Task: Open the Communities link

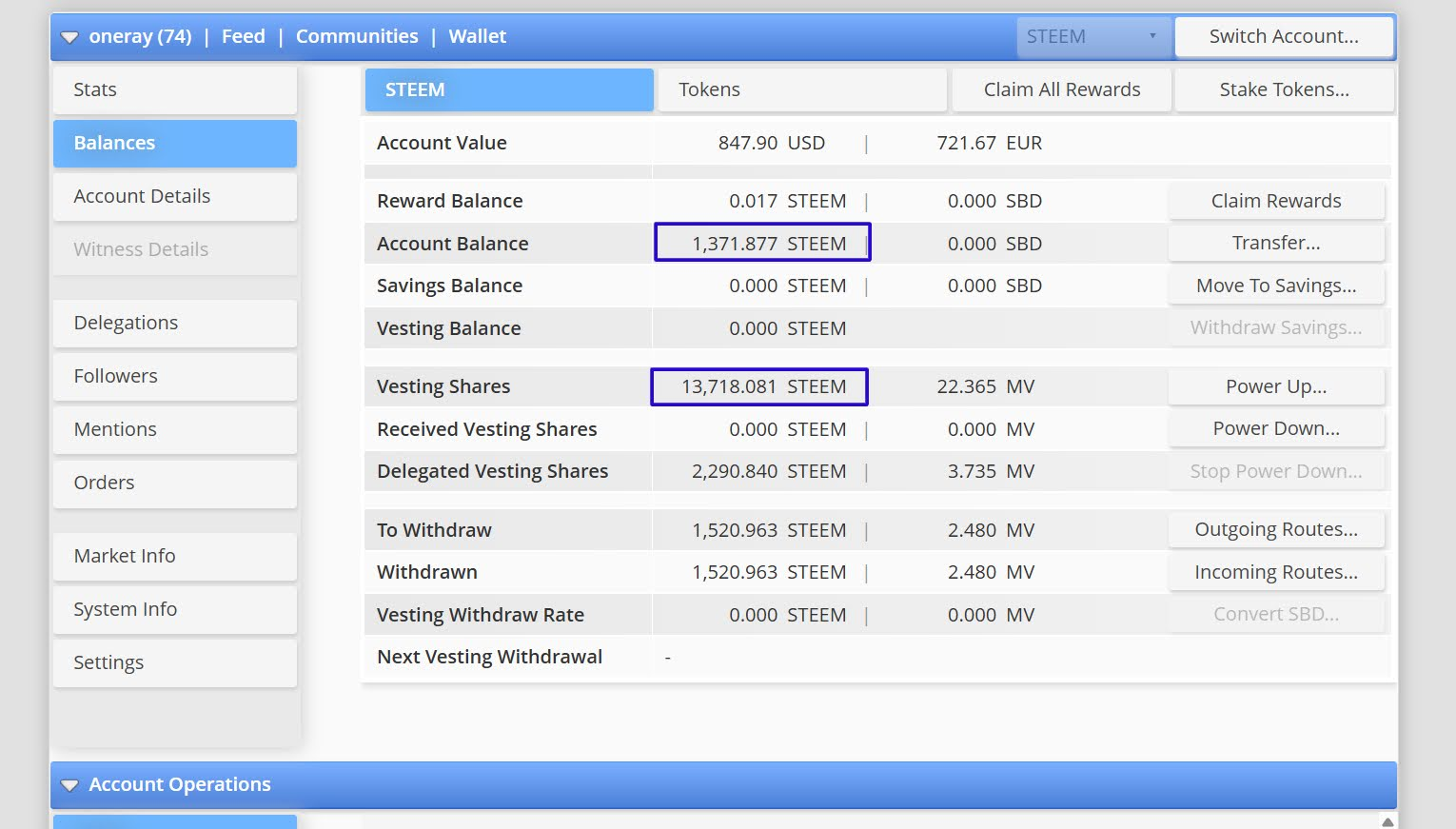Action: [357, 36]
